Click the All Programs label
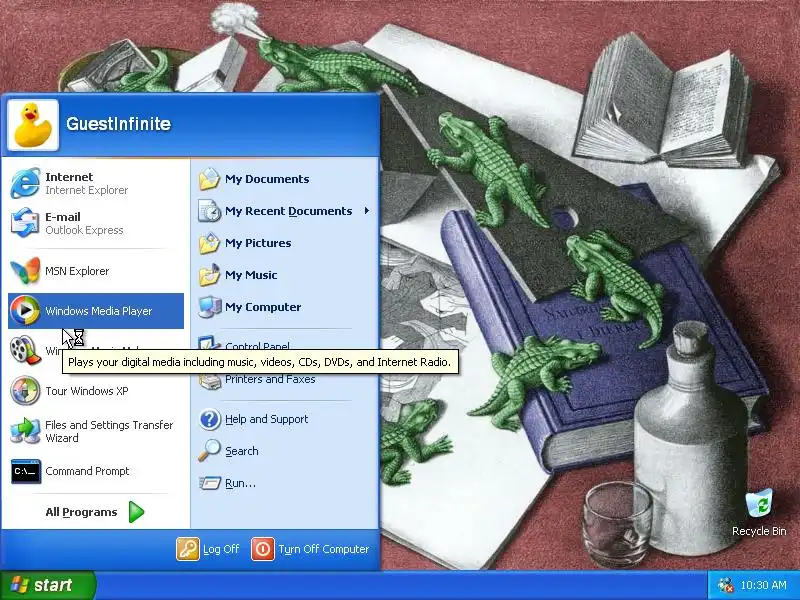This screenshot has width=800, height=600. (x=81, y=512)
